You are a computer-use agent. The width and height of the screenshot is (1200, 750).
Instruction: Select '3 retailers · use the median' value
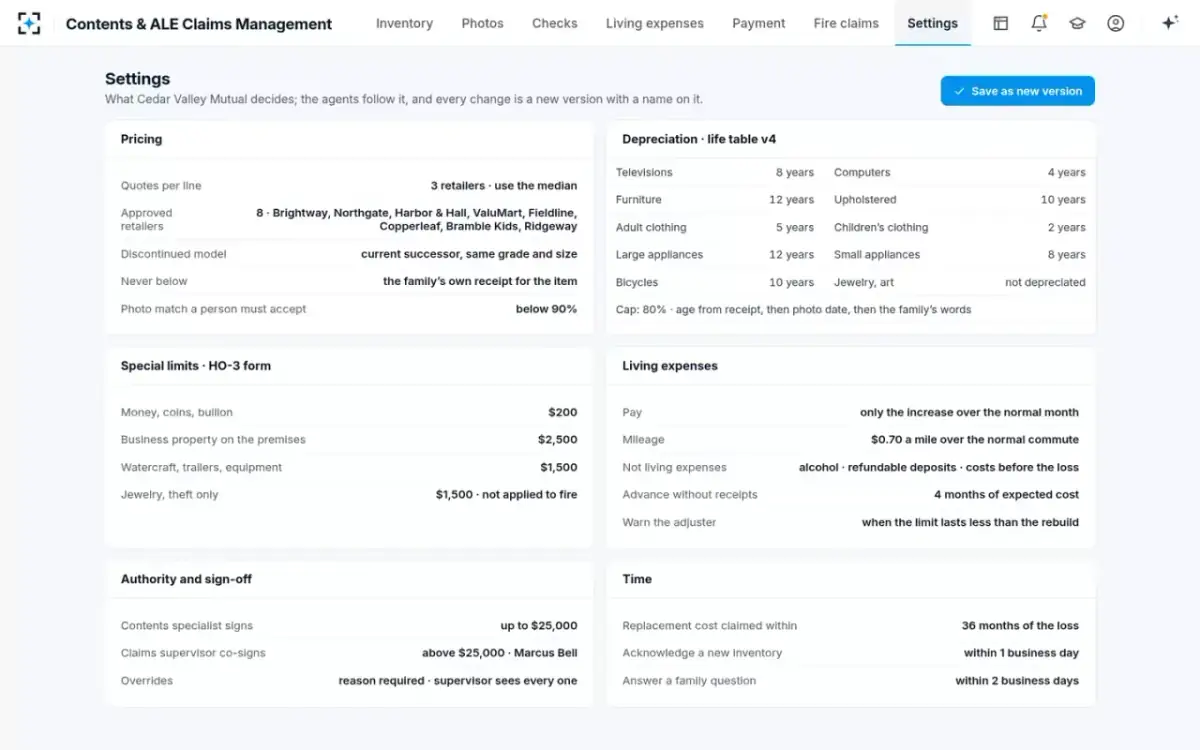tap(504, 186)
